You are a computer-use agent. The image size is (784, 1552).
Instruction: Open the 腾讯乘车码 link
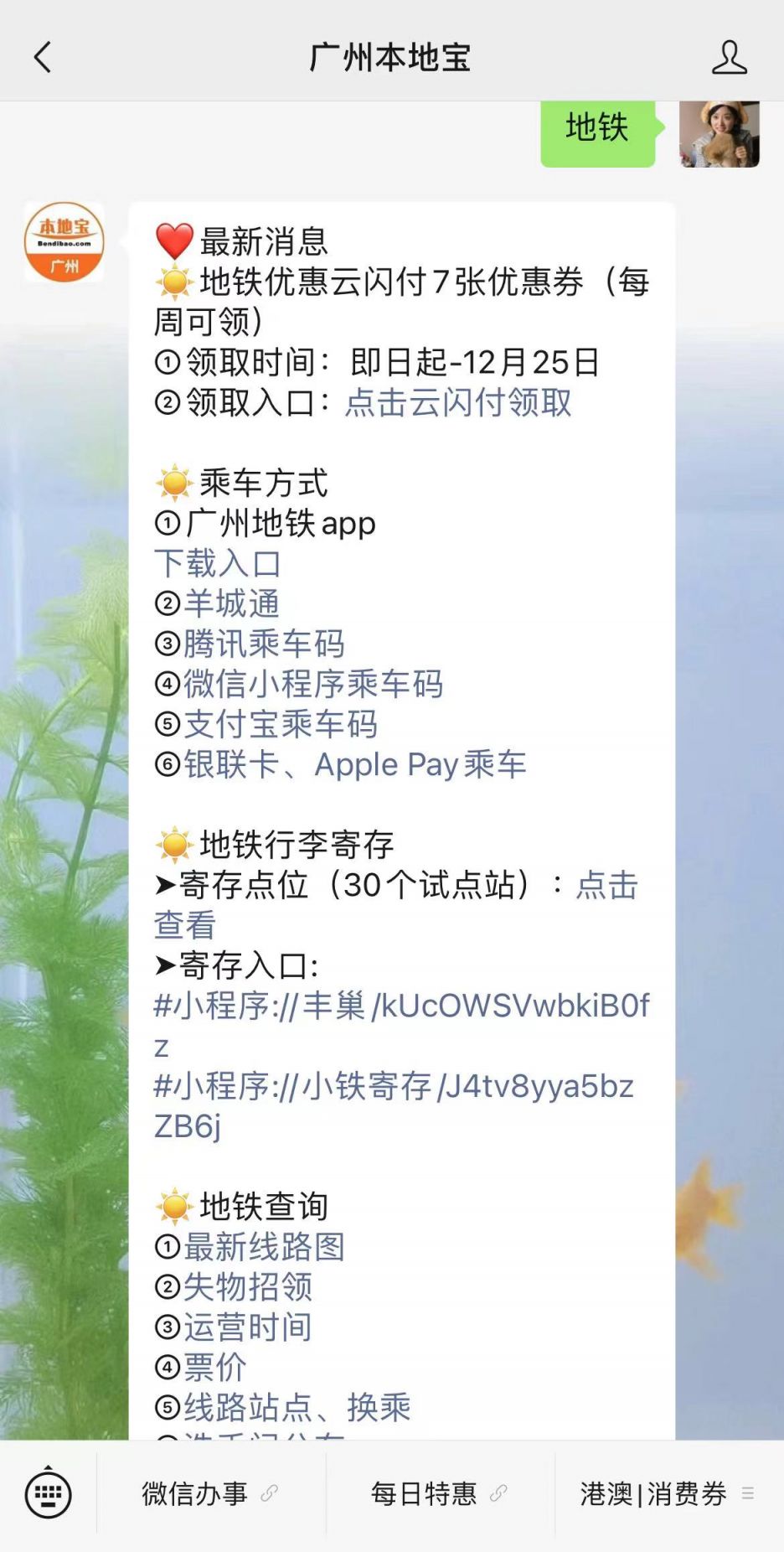click(x=264, y=644)
